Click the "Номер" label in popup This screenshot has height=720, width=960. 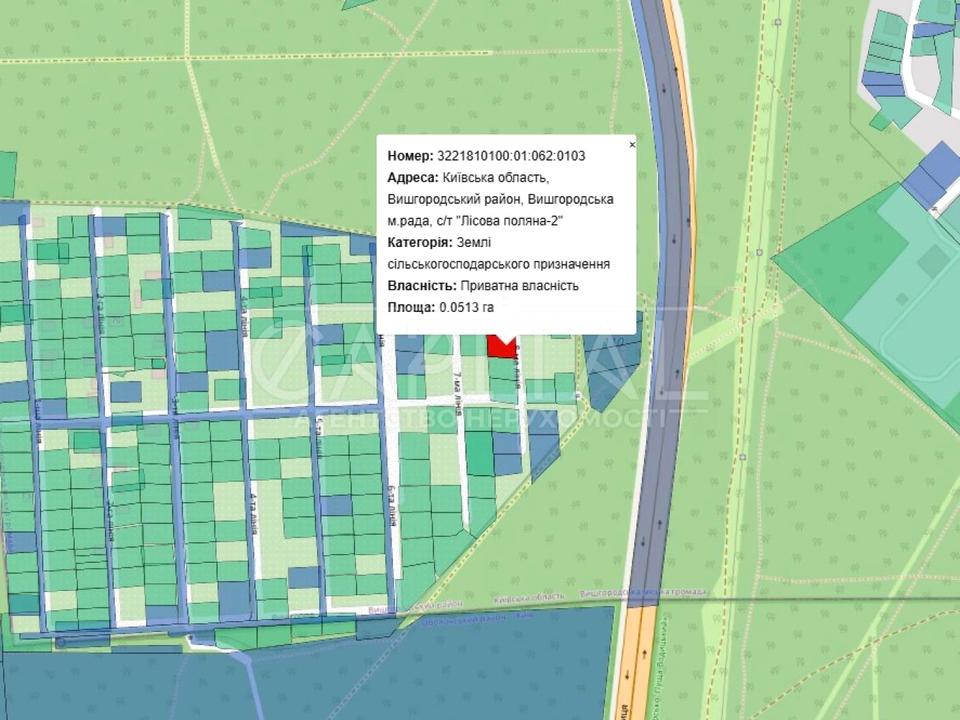410,156
